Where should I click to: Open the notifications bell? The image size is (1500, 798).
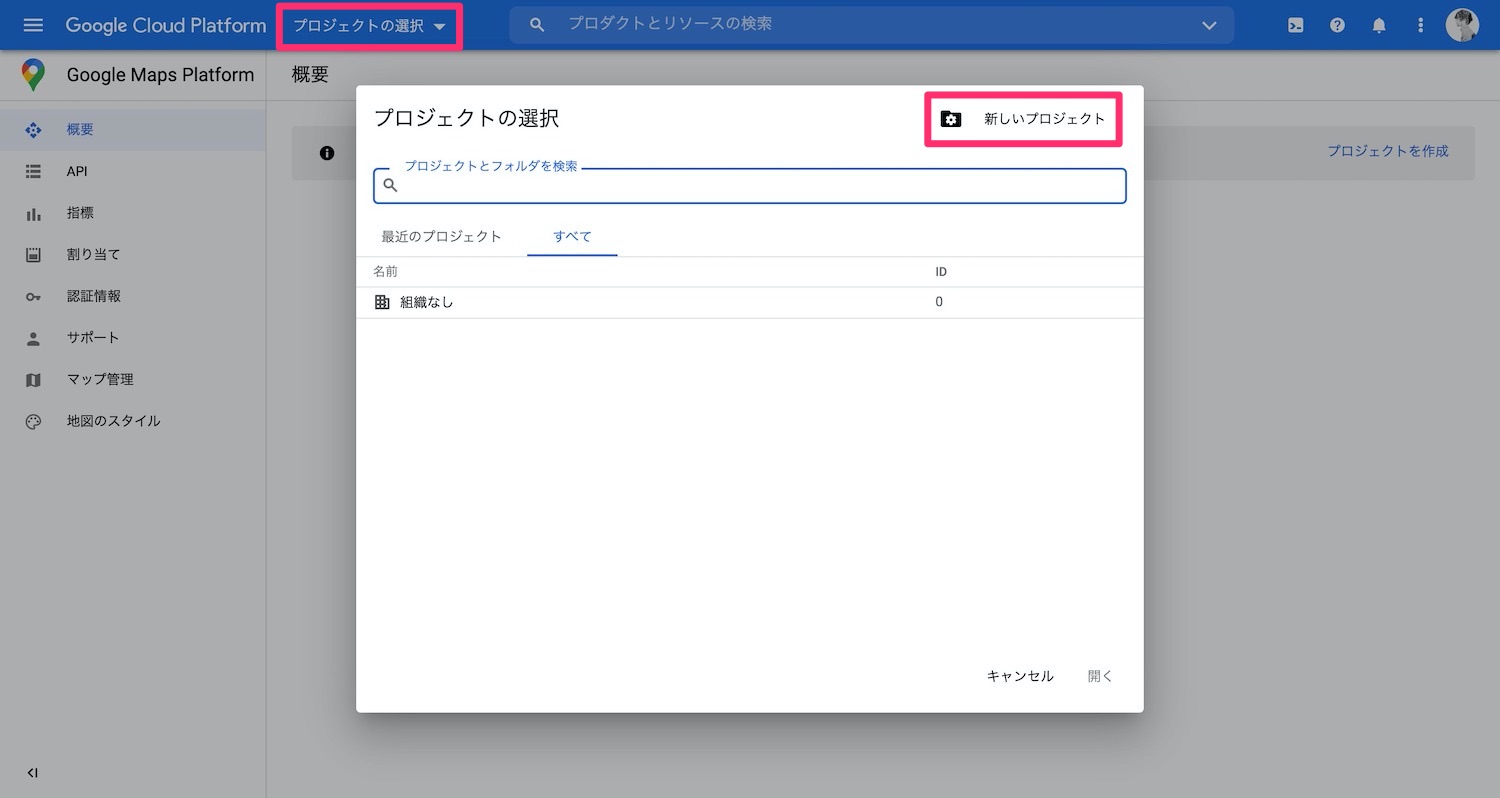[x=1379, y=25]
